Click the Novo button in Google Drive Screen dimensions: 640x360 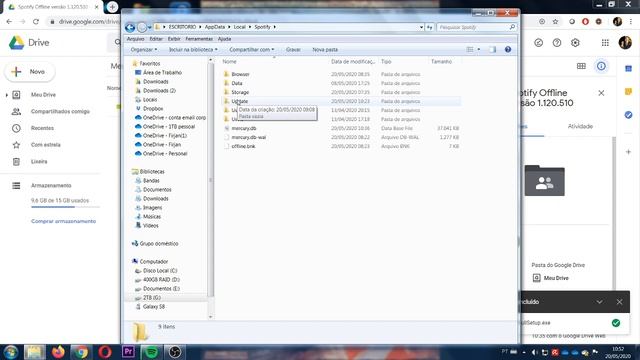coord(30,72)
